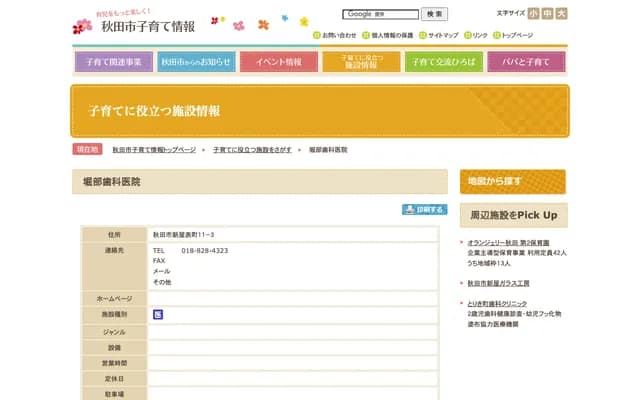The image size is (640, 400).
Task: Open the リンク header link
Action: click(x=480, y=35)
